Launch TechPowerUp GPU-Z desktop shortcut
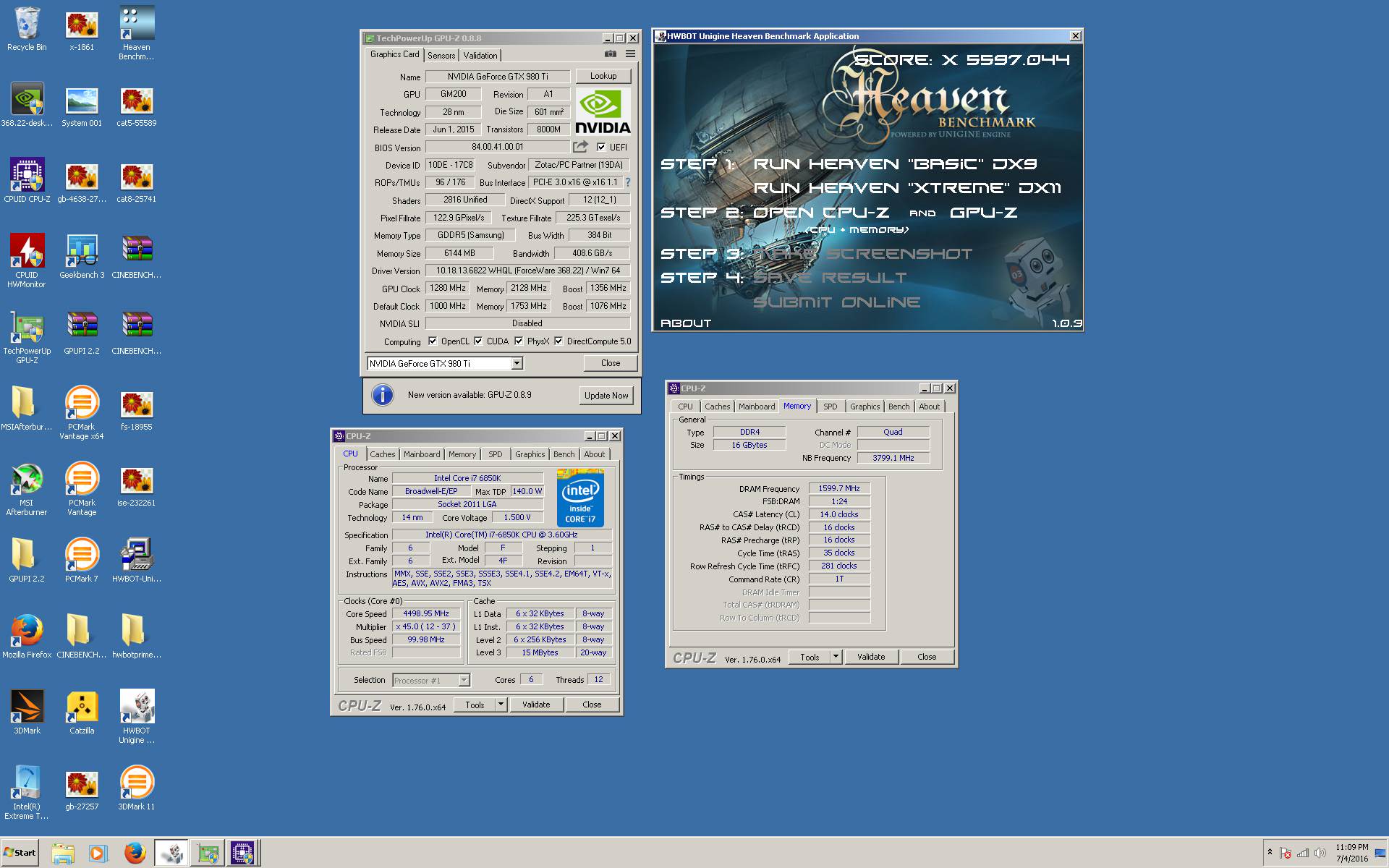 pos(27,338)
